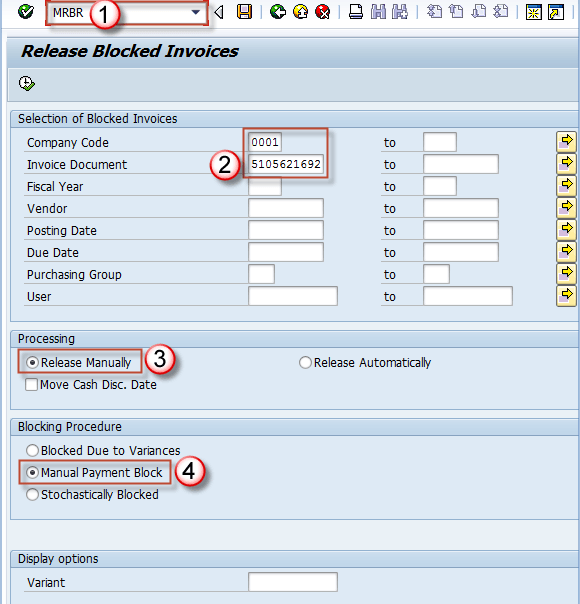Check the Move Cash Disc. Date checkbox
The height and width of the screenshot is (604, 580).
31,384
